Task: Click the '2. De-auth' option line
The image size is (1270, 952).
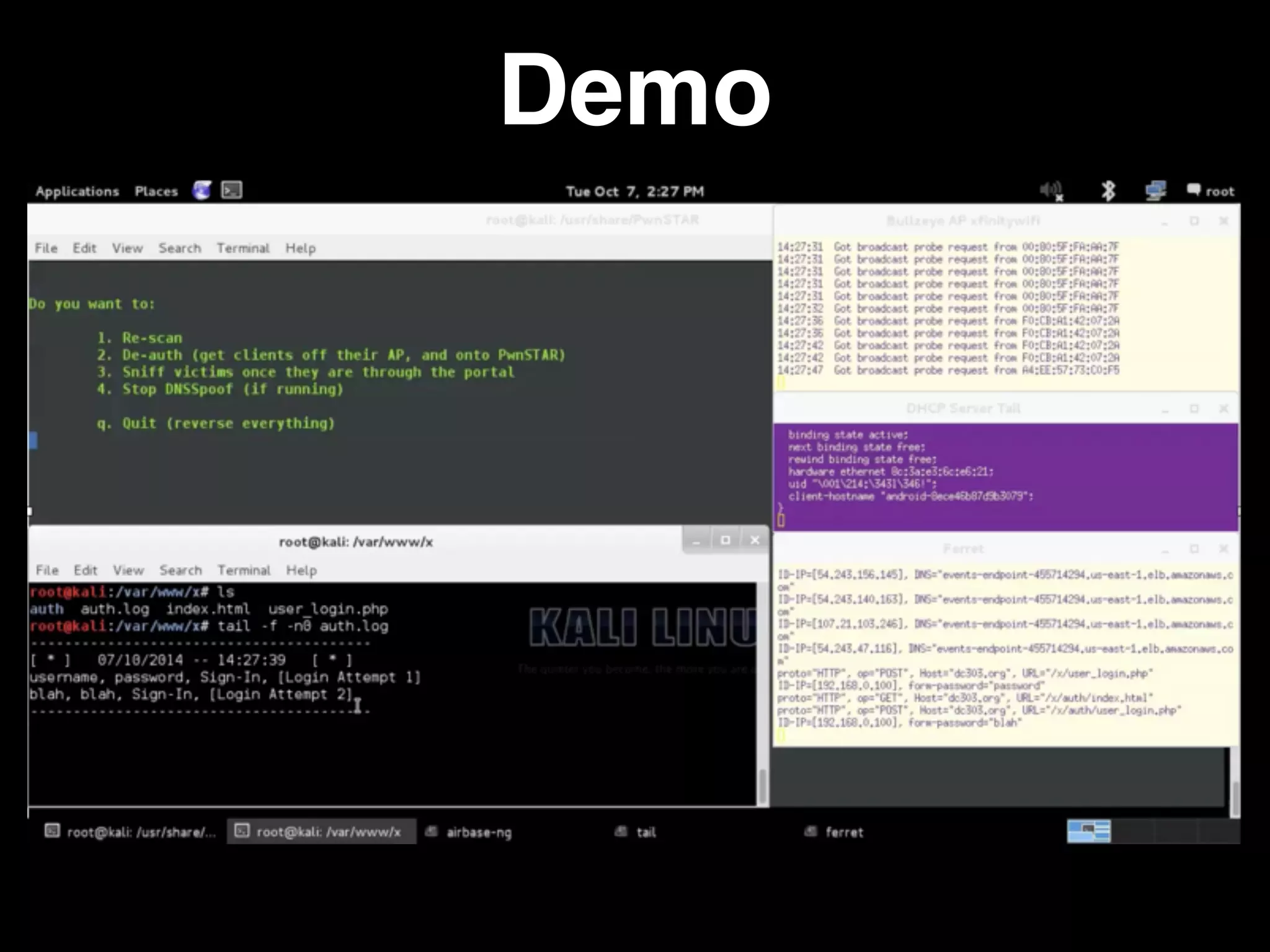Action: 331,355
